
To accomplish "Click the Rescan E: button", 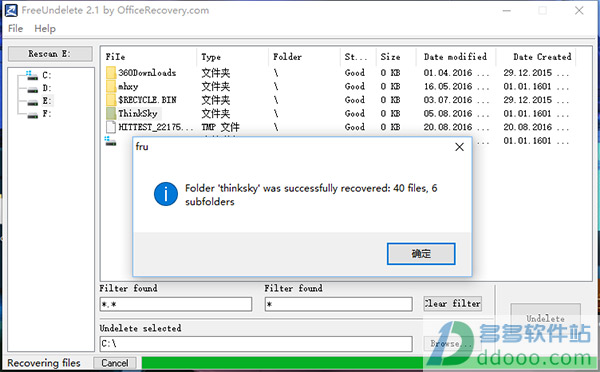I will click(x=50, y=54).
